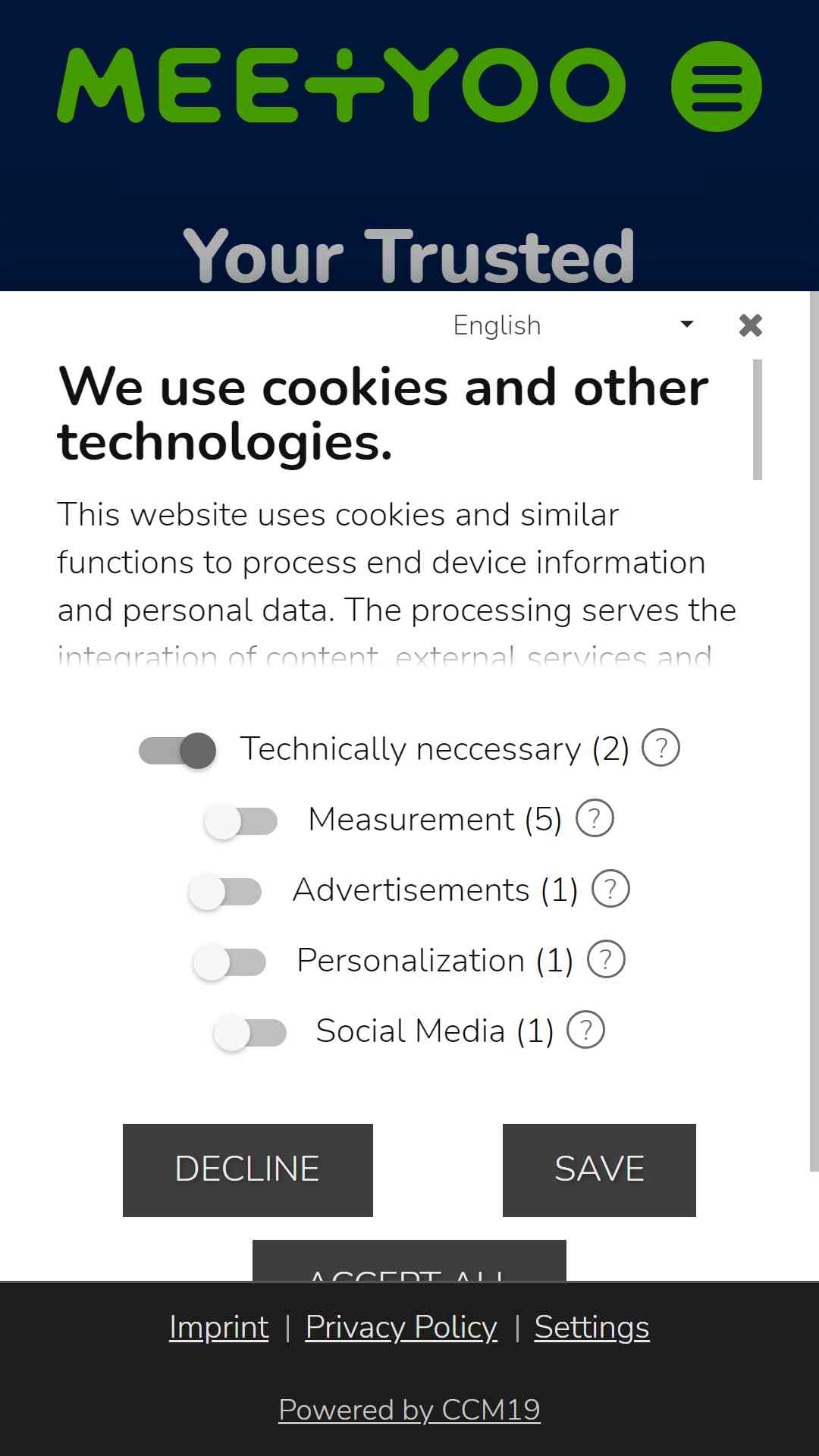Image resolution: width=819 pixels, height=1456 pixels.
Task: Show help for Social Media cookies
Action: [x=585, y=1031]
